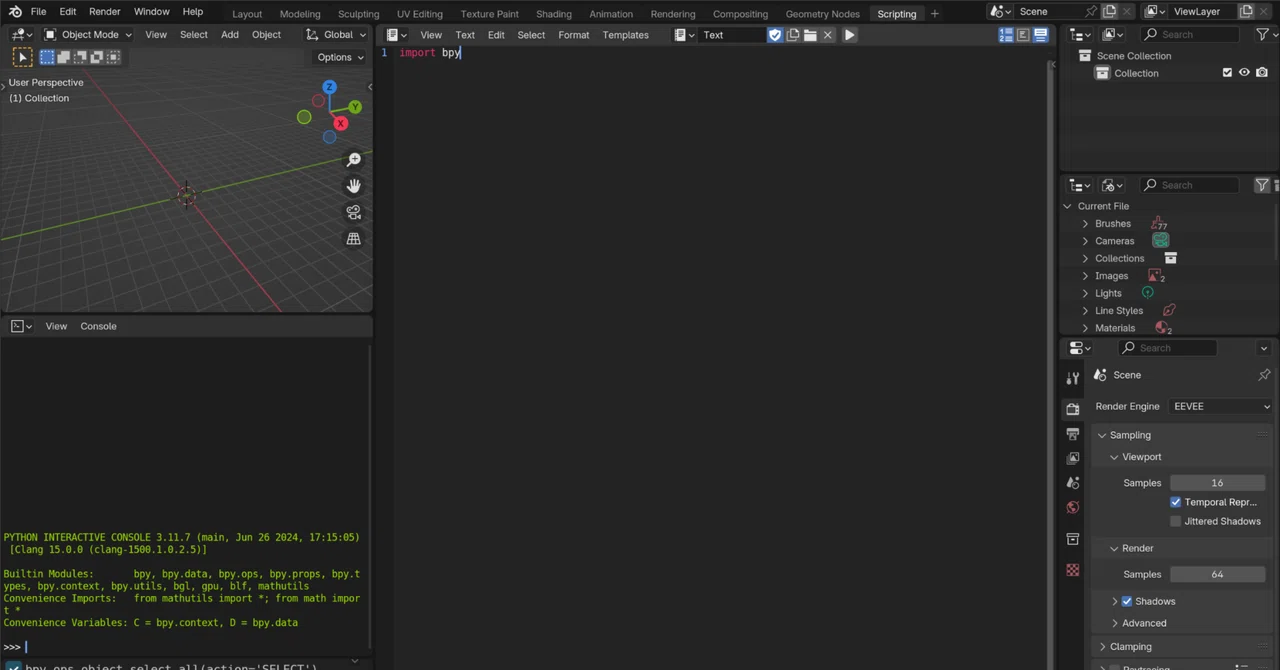Expand Cameras in data browser
The height and width of the screenshot is (670, 1280).
1085,241
